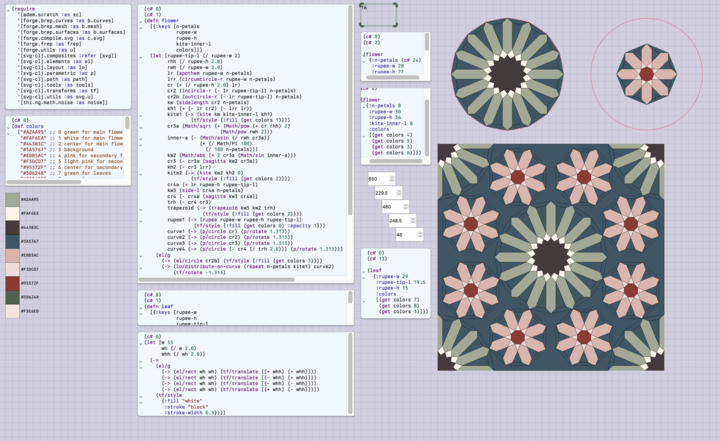Select the tiled flower pattern output
720x441 pixels.
tap(551, 257)
